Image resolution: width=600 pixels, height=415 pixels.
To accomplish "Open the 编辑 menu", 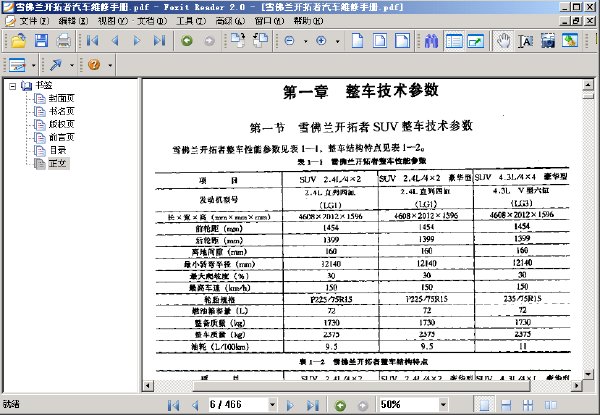I will click(x=73, y=21).
